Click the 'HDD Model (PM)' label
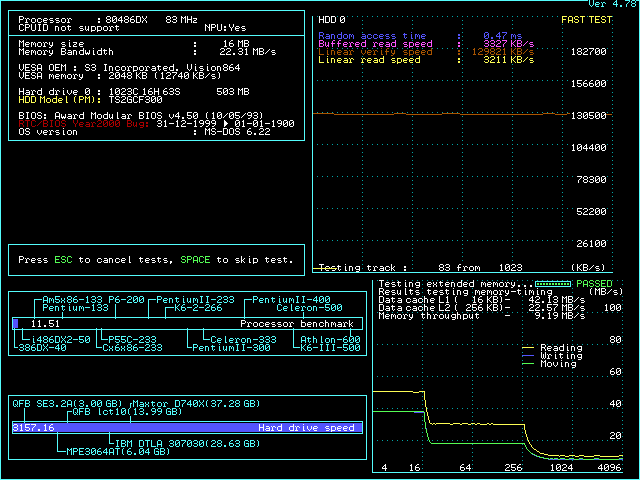640x480 pixels. (x=60, y=100)
